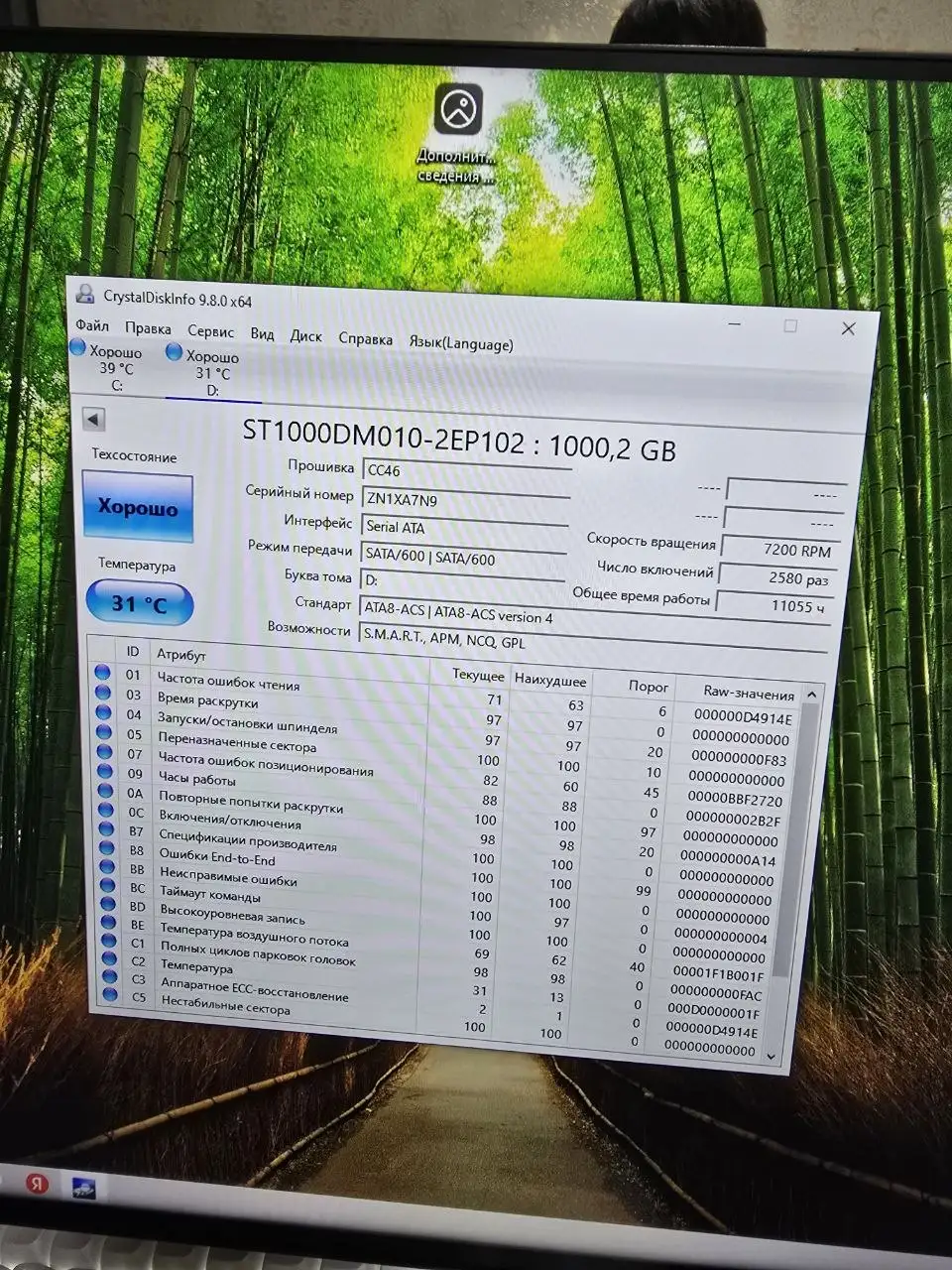Click the blue 31°C temperature badge
This screenshot has height=1270, width=952.
[x=137, y=602]
